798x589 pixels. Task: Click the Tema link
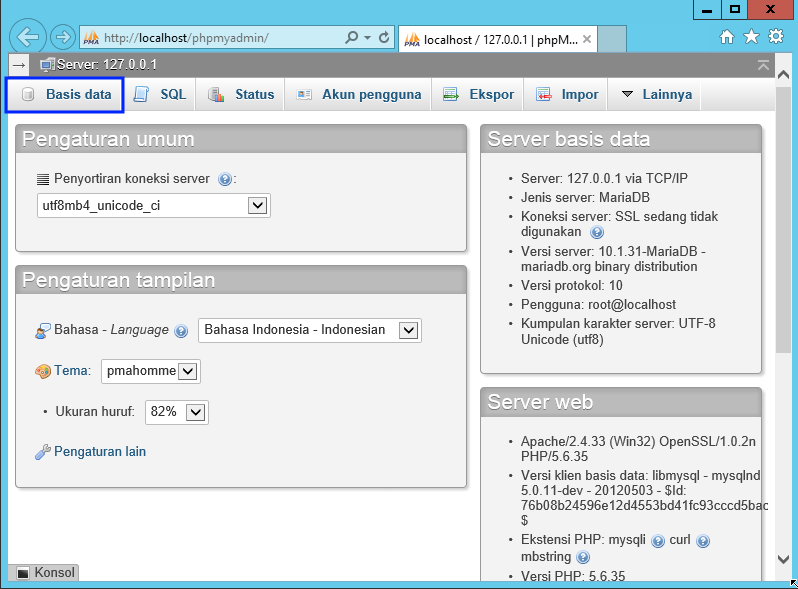click(72, 371)
